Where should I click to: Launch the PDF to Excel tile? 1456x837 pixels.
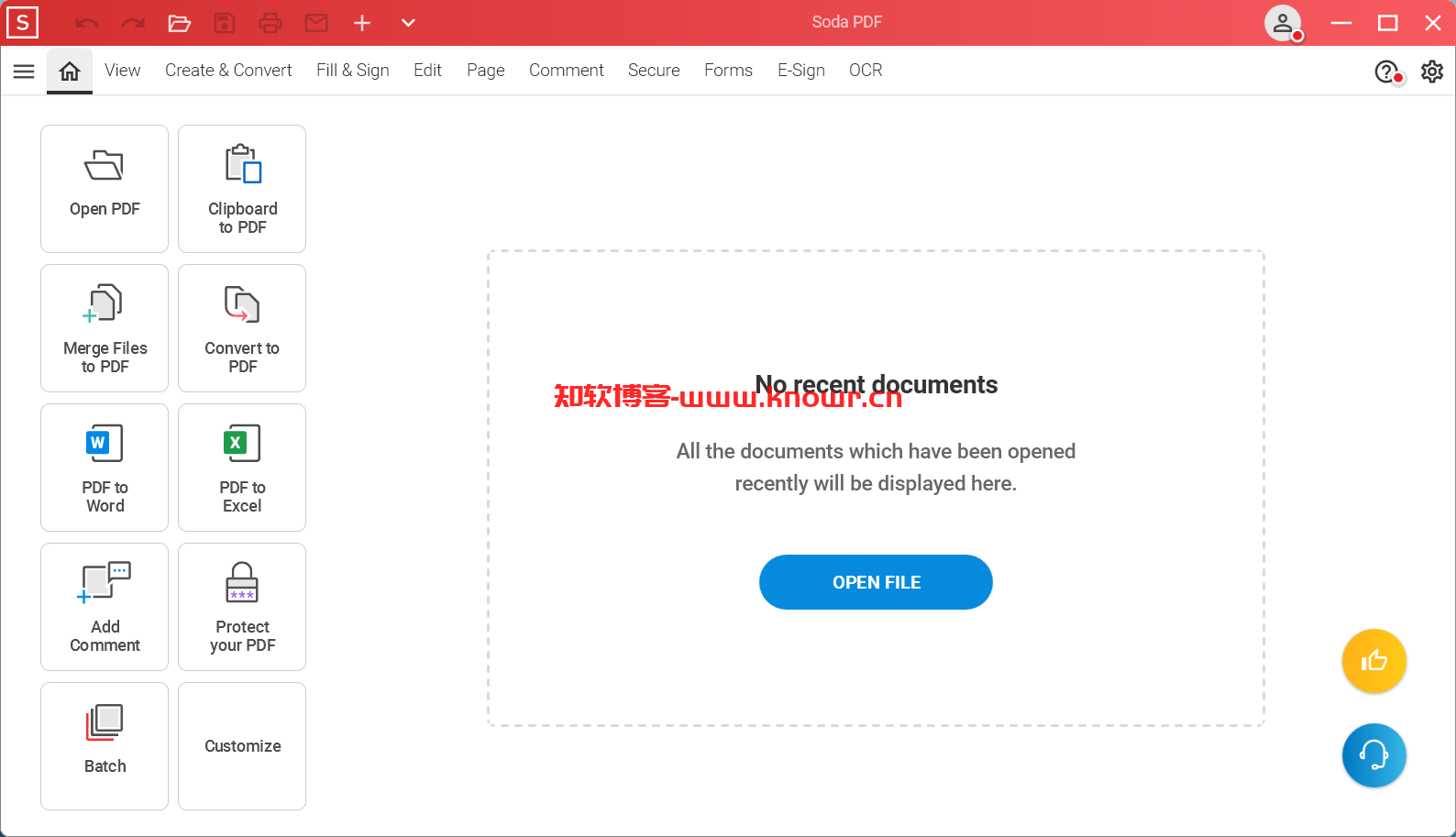pyautogui.click(x=242, y=468)
